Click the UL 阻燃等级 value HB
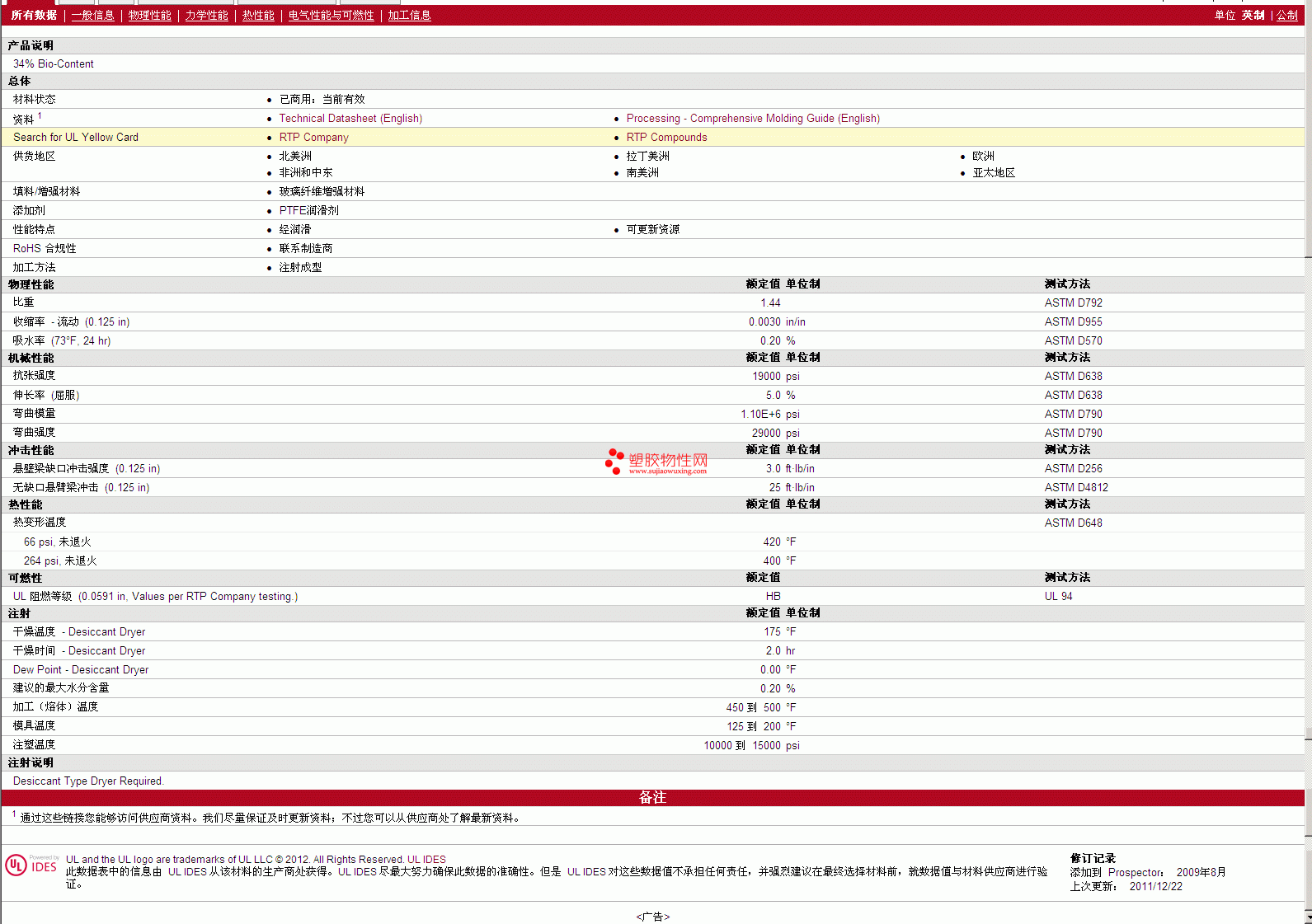 [773, 597]
